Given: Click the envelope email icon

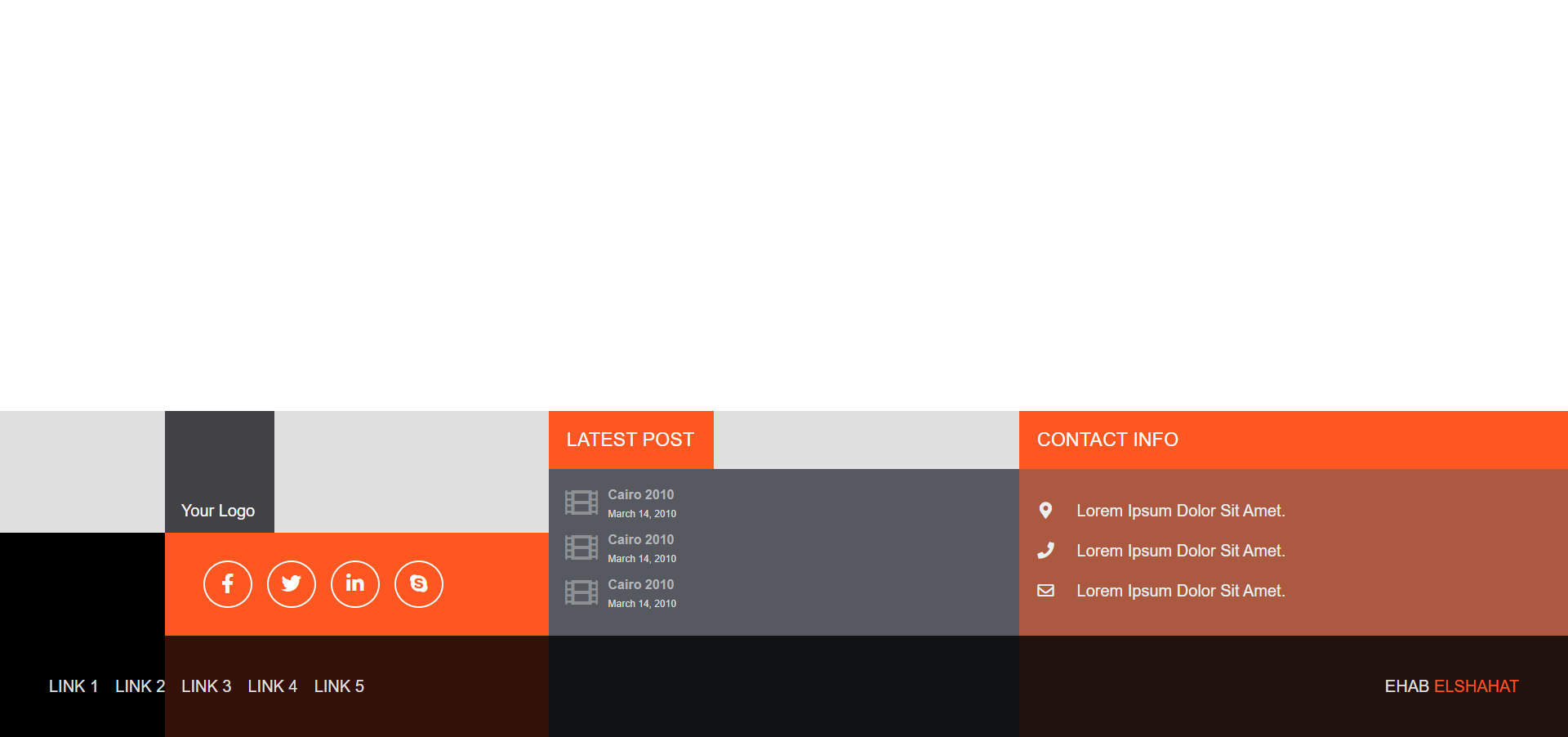Looking at the screenshot, I should coord(1045,591).
